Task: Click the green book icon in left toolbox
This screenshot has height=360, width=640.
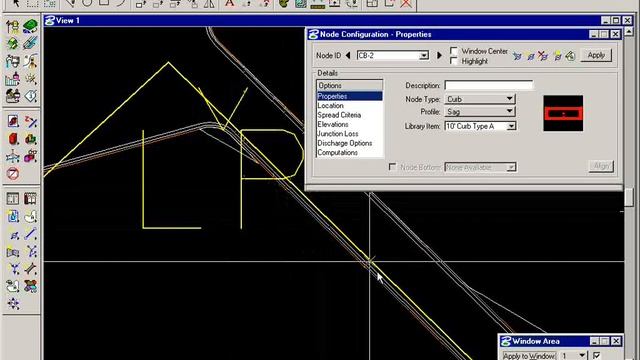Action: point(30,27)
